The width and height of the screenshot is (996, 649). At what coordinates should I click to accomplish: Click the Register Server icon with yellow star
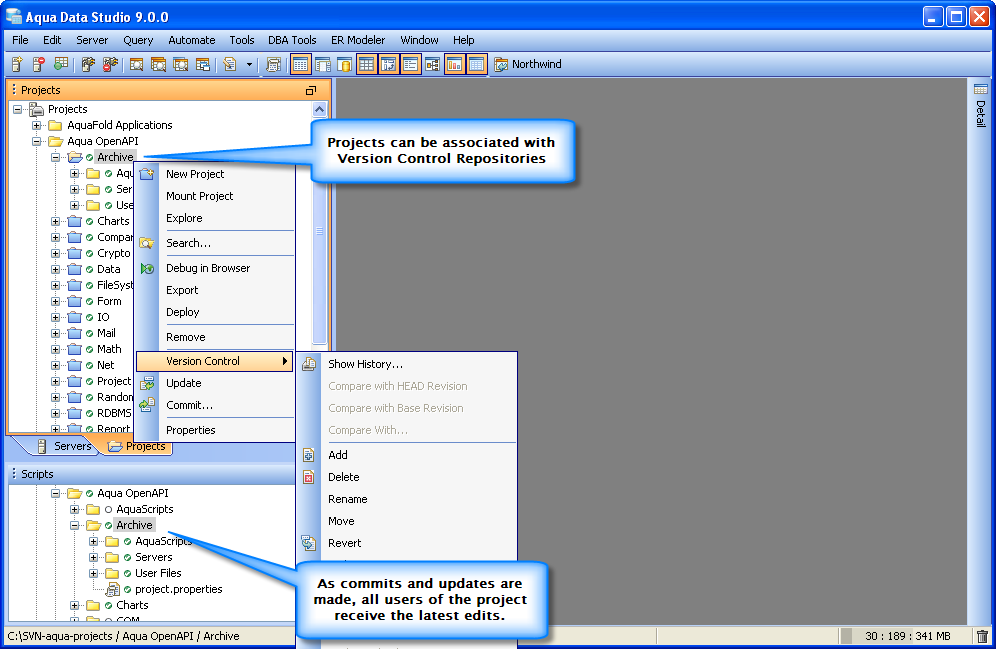click(x=17, y=64)
